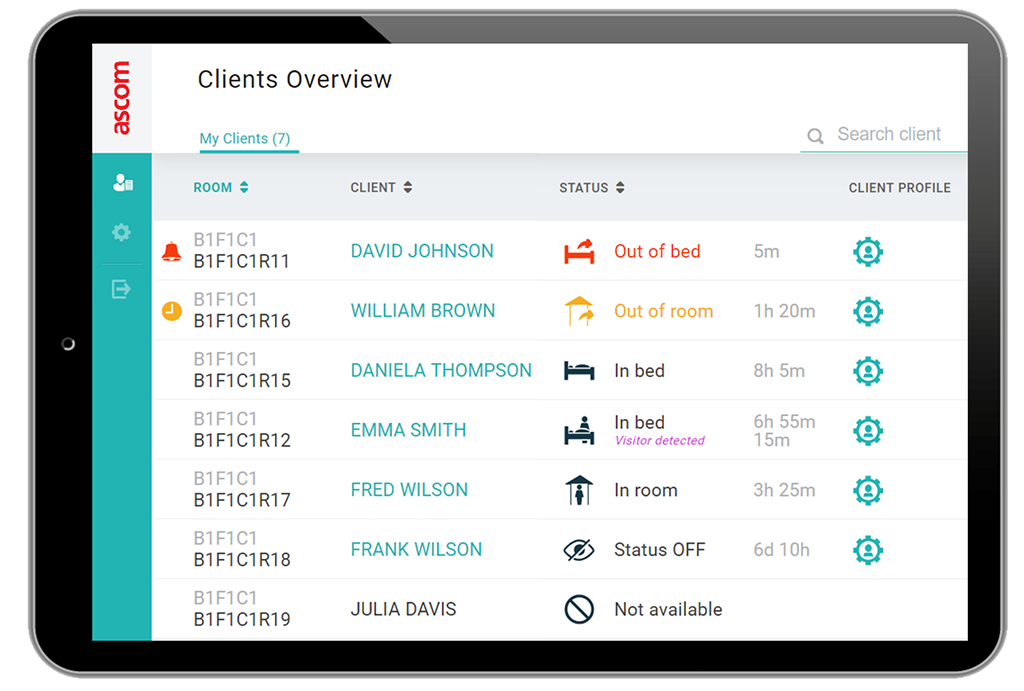Open the Daniela Thompson client link
Screen dimensions: 1024x691
[x=441, y=371]
